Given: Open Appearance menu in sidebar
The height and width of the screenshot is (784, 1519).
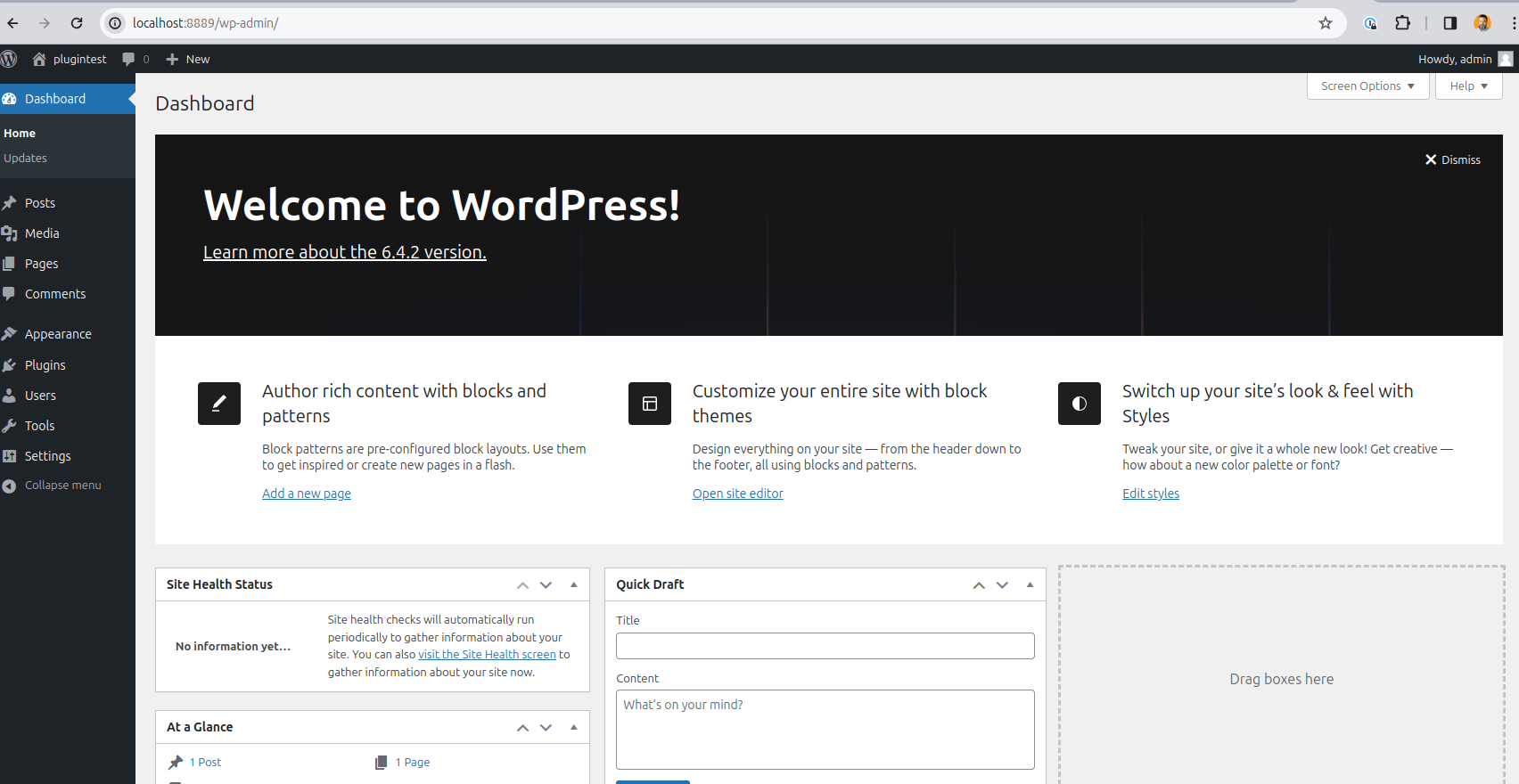Looking at the screenshot, I should coord(68,334).
